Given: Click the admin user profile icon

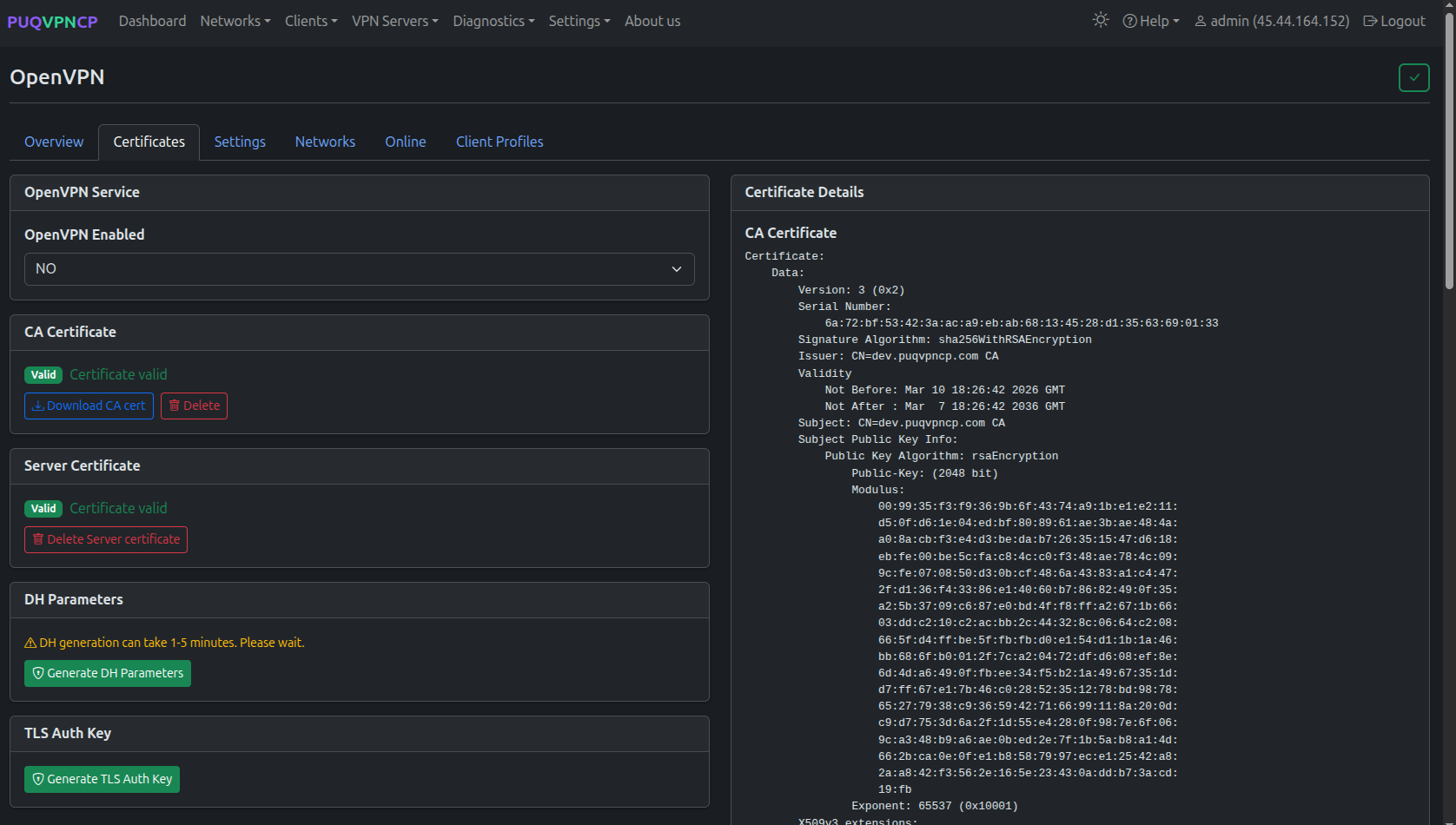Looking at the screenshot, I should pyautogui.click(x=1201, y=21).
